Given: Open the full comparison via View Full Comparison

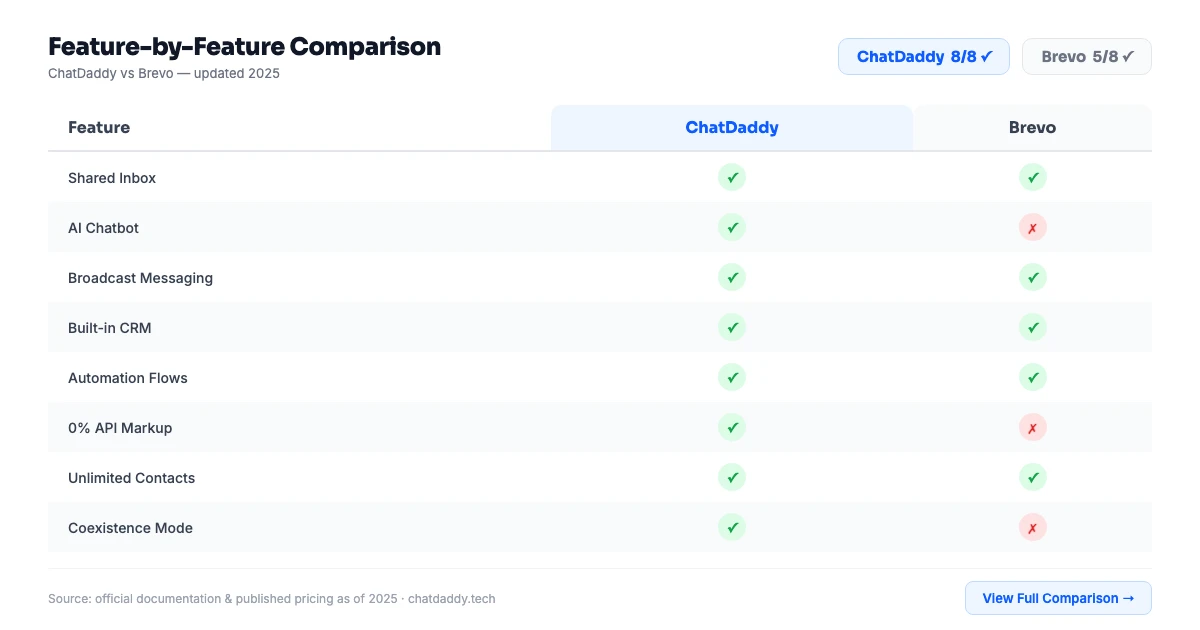Looking at the screenshot, I should tap(1058, 598).
